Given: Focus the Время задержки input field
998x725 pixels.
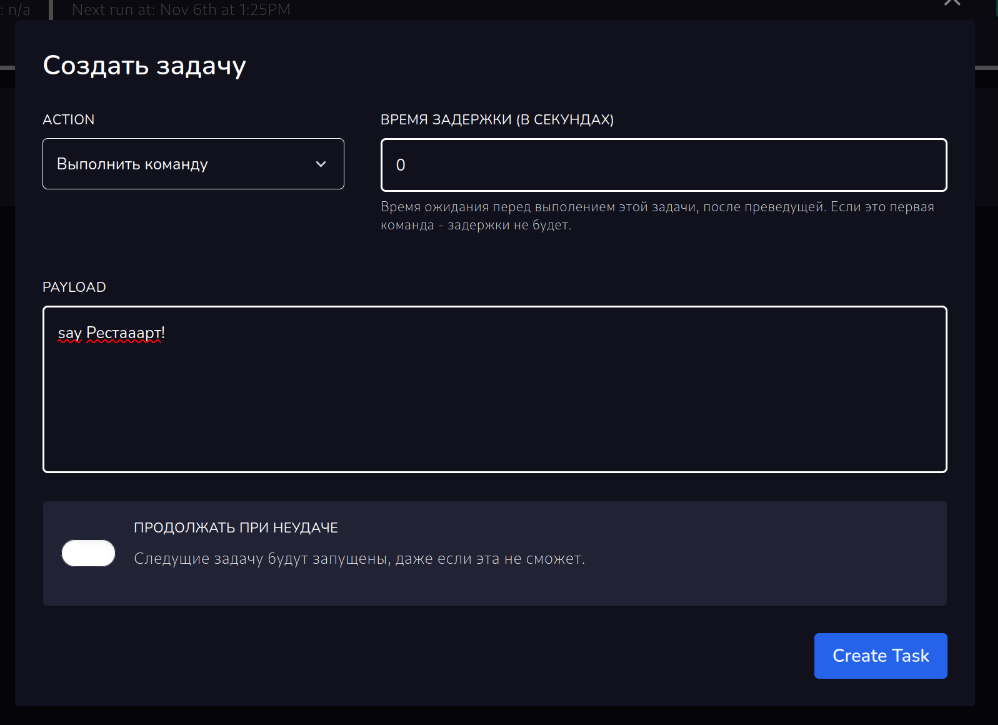Looking at the screenshot, I should point(663,165).
